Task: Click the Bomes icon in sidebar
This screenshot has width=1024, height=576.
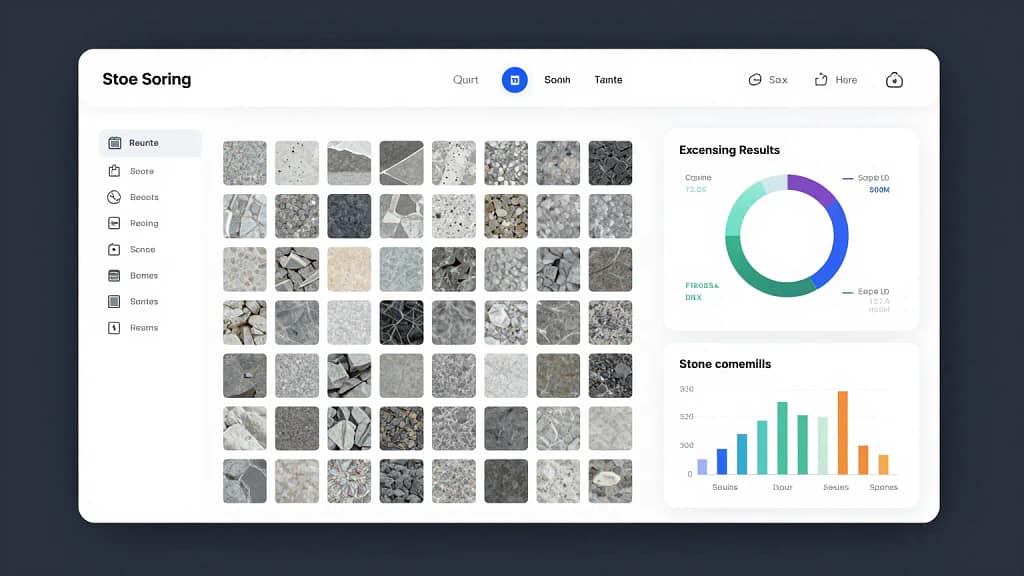Action: coord(114,275)
